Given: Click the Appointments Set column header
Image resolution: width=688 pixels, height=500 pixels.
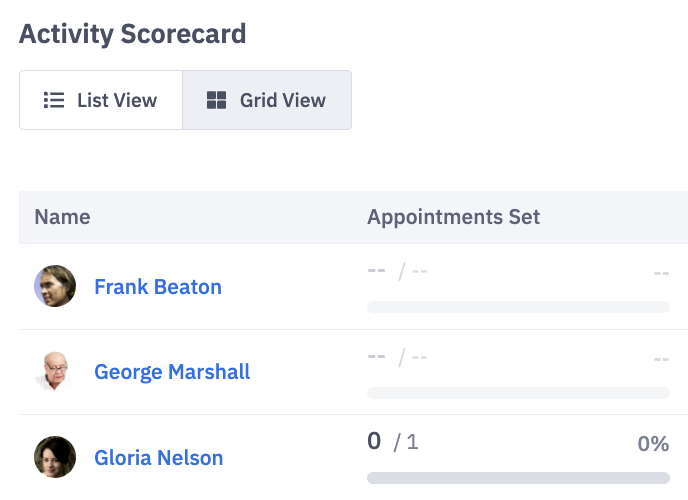Looking at the screenshot, I should pyautogui.click(x=453, y=217).
